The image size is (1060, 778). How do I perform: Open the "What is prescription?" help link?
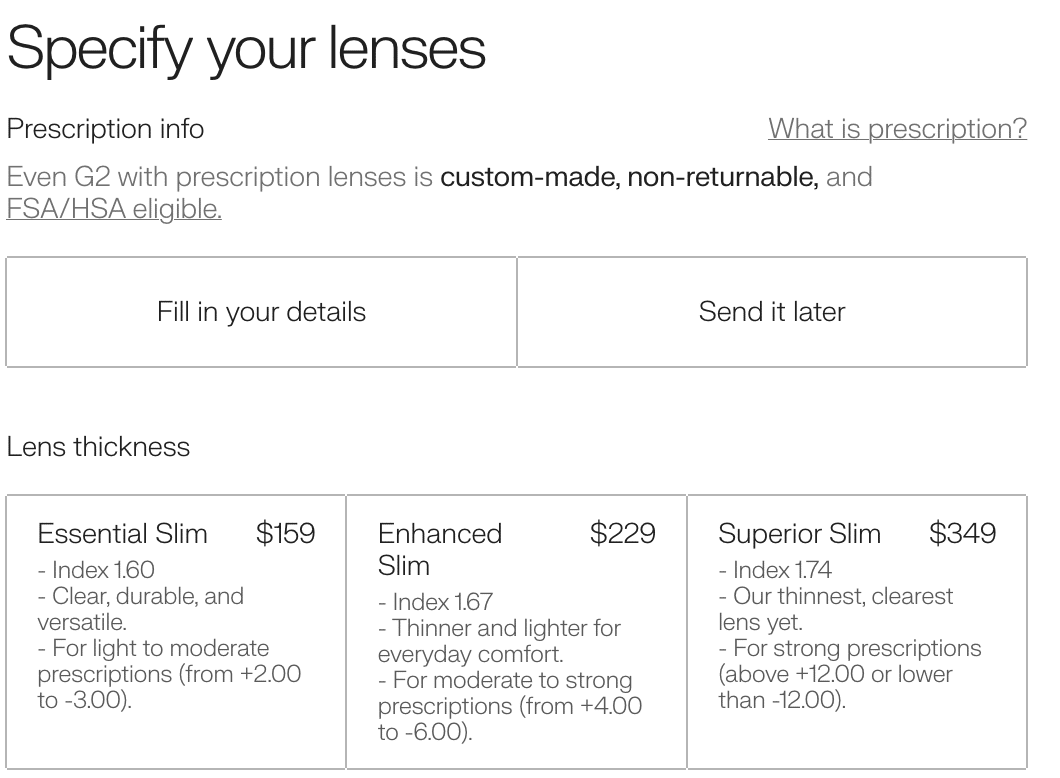pos(897,128)
